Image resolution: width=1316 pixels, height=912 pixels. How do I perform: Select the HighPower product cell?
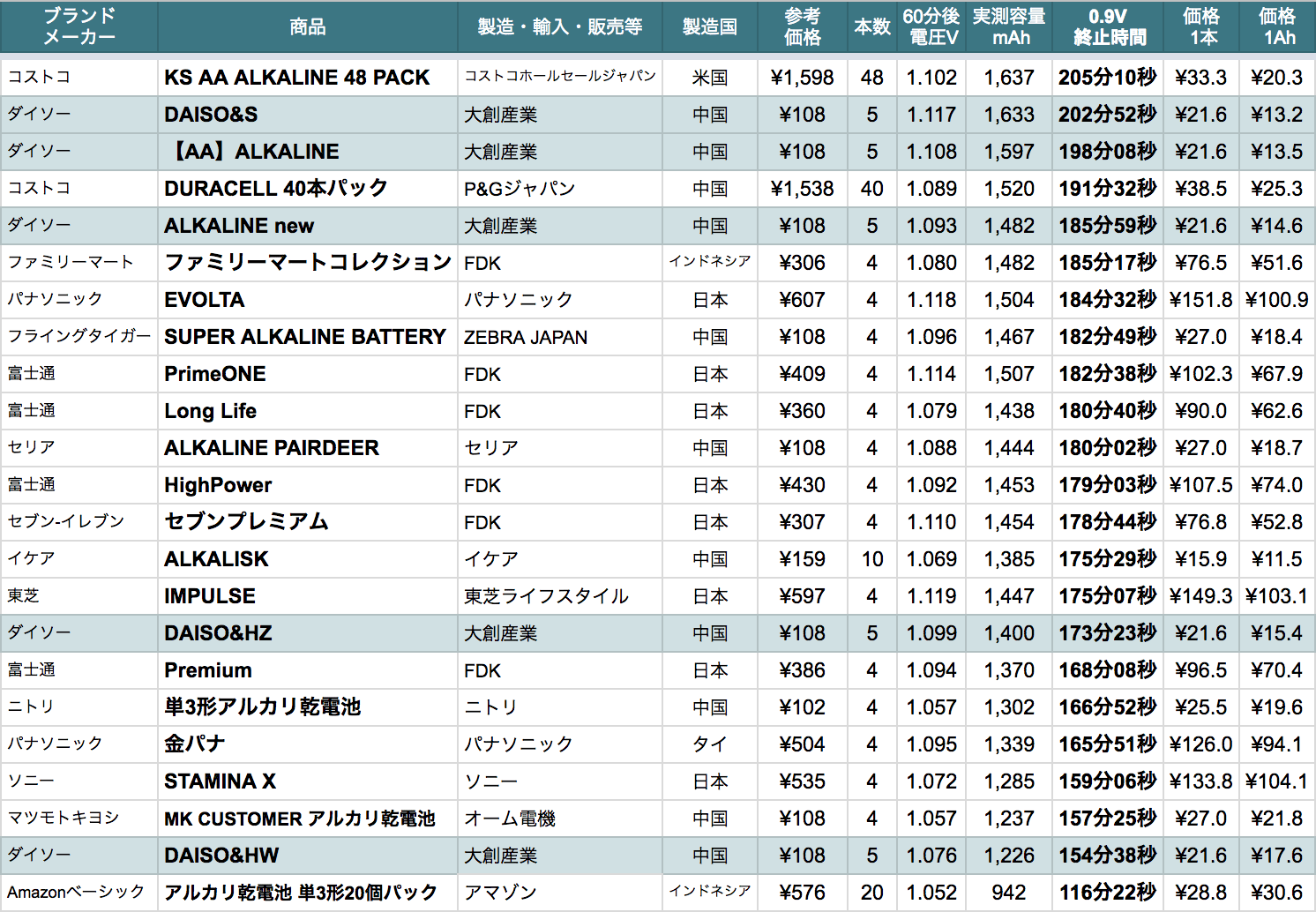pyautogui.click(x=308, y=485)
